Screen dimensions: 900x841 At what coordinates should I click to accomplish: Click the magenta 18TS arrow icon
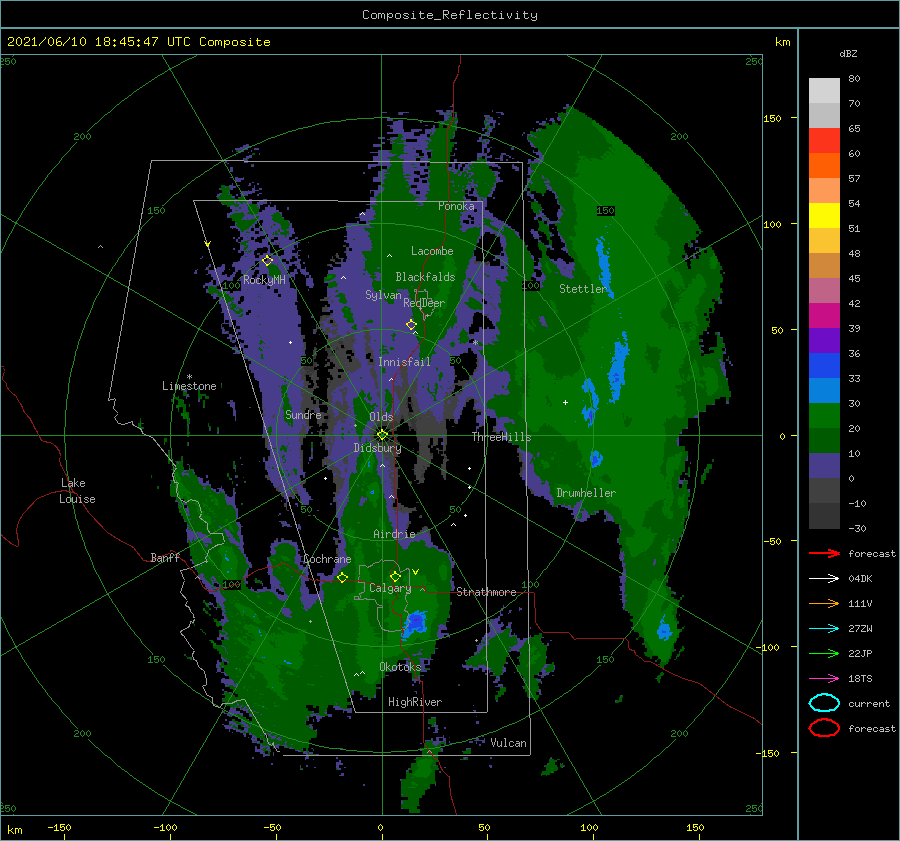pyautogui.click(x=824, y=679)
